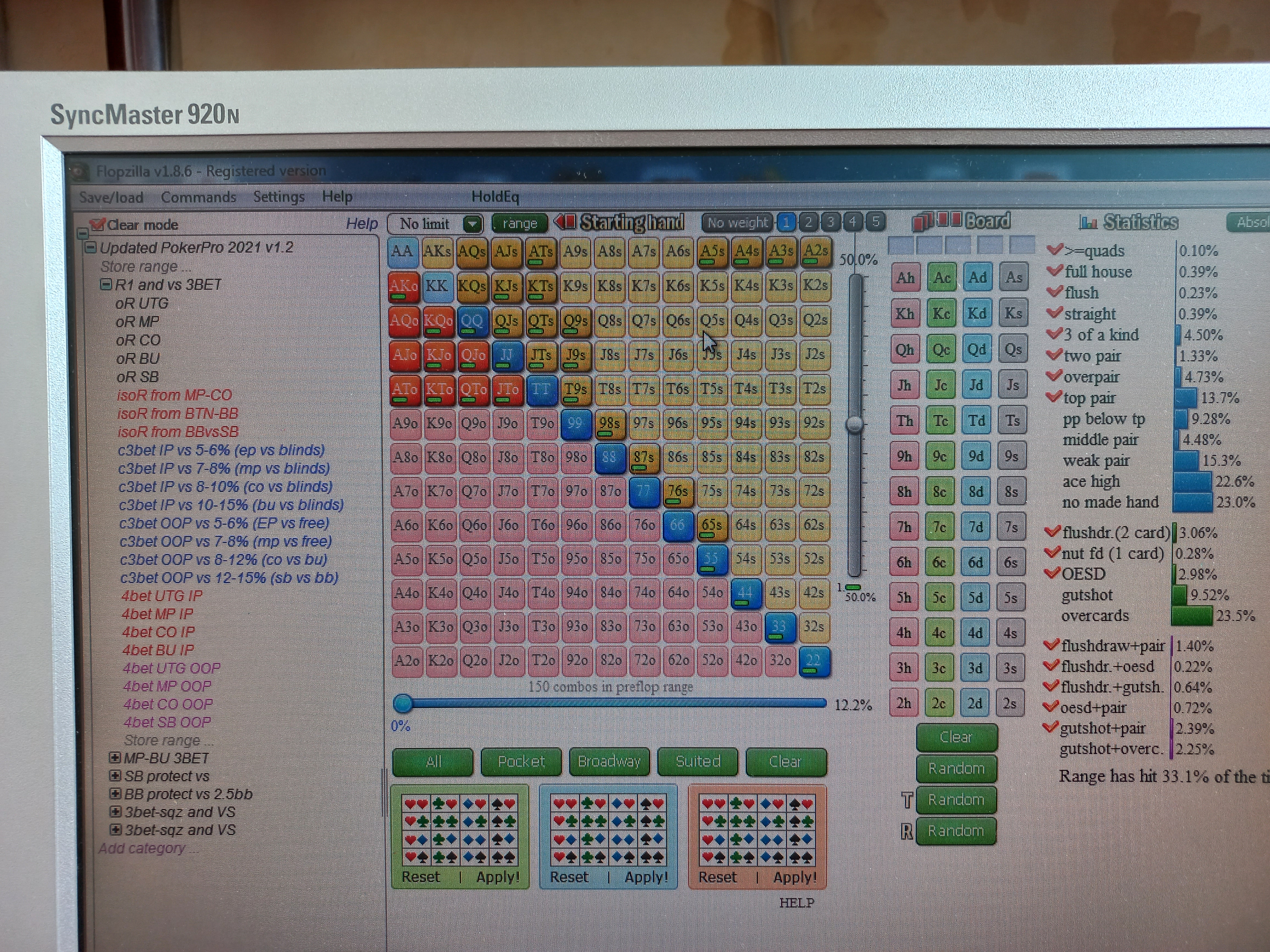Pick the Qd board card
1270x952 pixels.
(x=977, y=349)
